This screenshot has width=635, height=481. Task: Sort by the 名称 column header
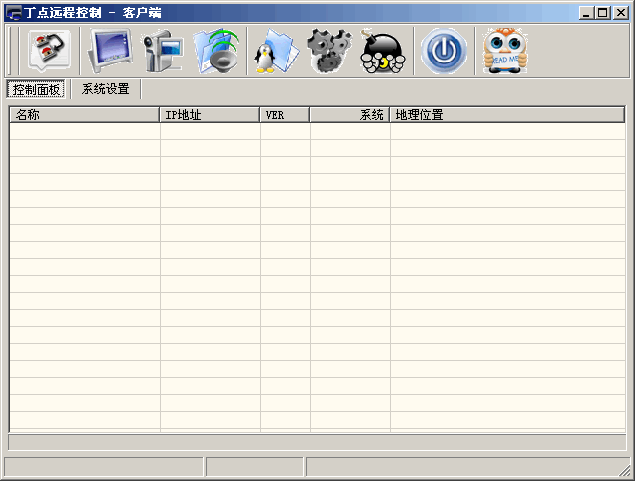point(84,115)
